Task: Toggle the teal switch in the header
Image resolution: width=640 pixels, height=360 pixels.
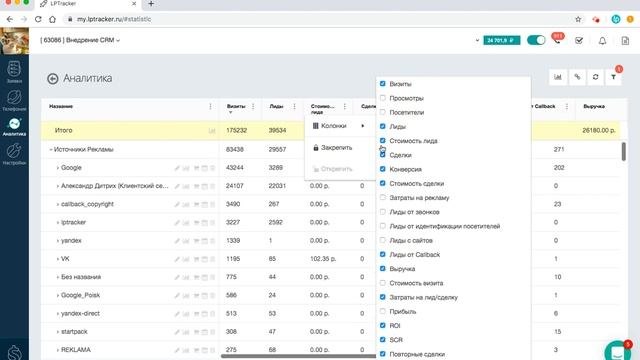Action: point(536,40)
